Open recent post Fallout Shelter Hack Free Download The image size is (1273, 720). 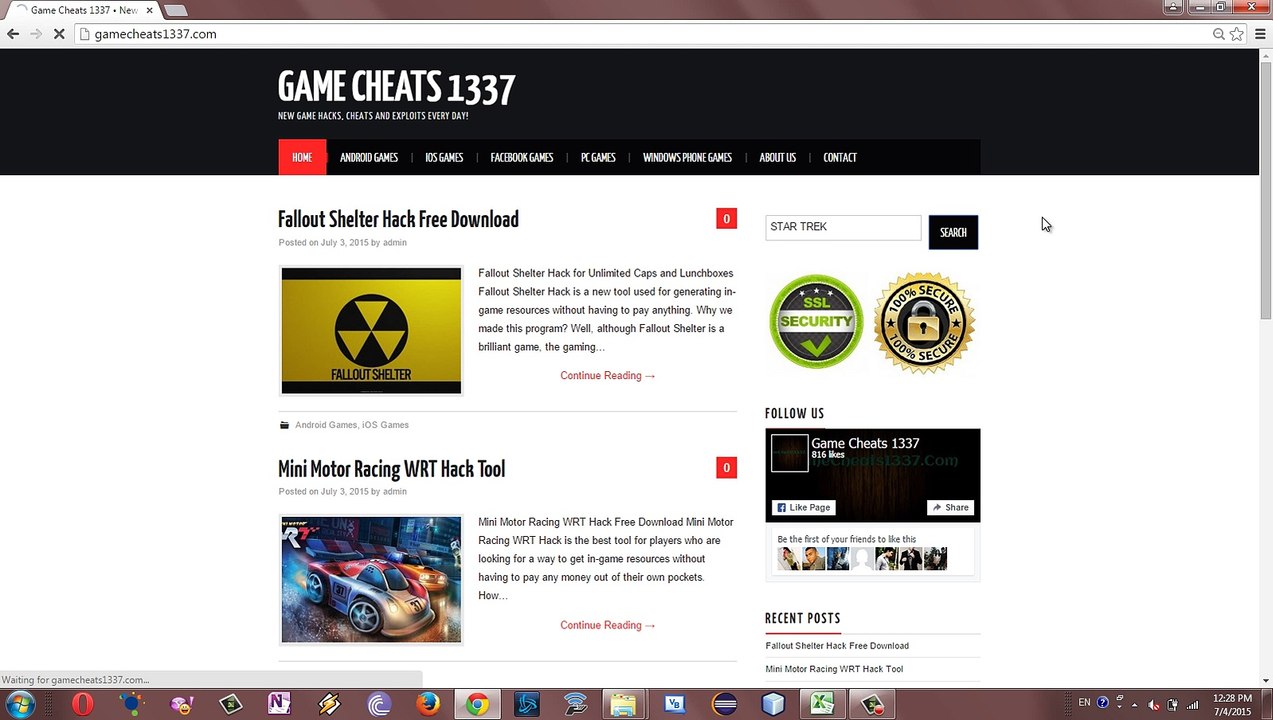click(837, 646)
